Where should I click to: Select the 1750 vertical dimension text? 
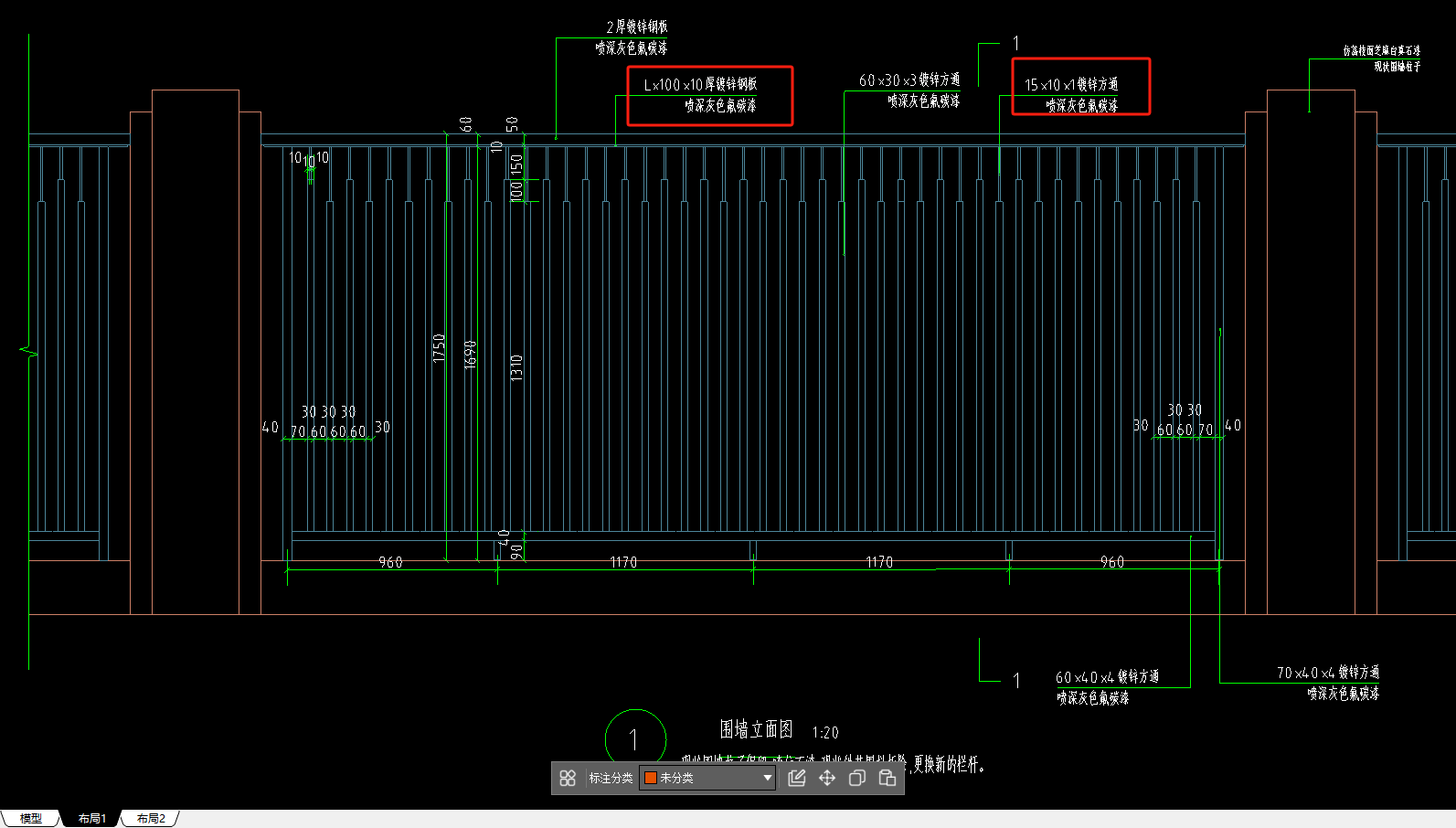click(x=439, y=348)
